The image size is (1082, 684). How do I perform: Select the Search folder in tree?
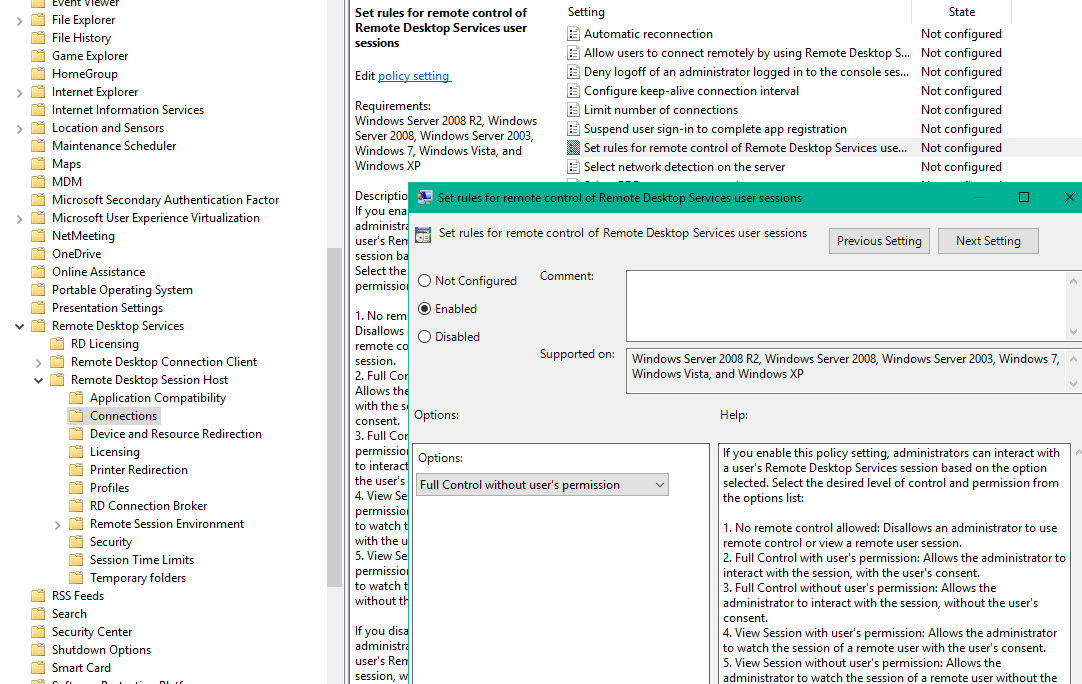[69, 614]
